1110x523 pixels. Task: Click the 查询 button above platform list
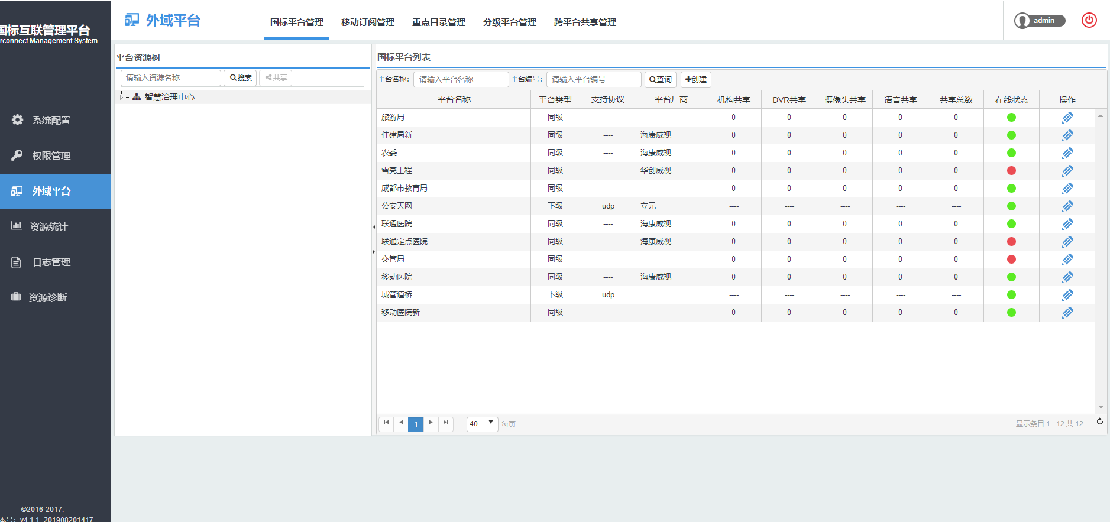pos(660,79)
